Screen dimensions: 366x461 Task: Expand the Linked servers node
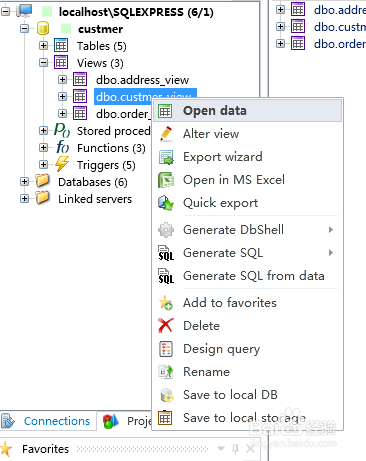pos(24,199)
